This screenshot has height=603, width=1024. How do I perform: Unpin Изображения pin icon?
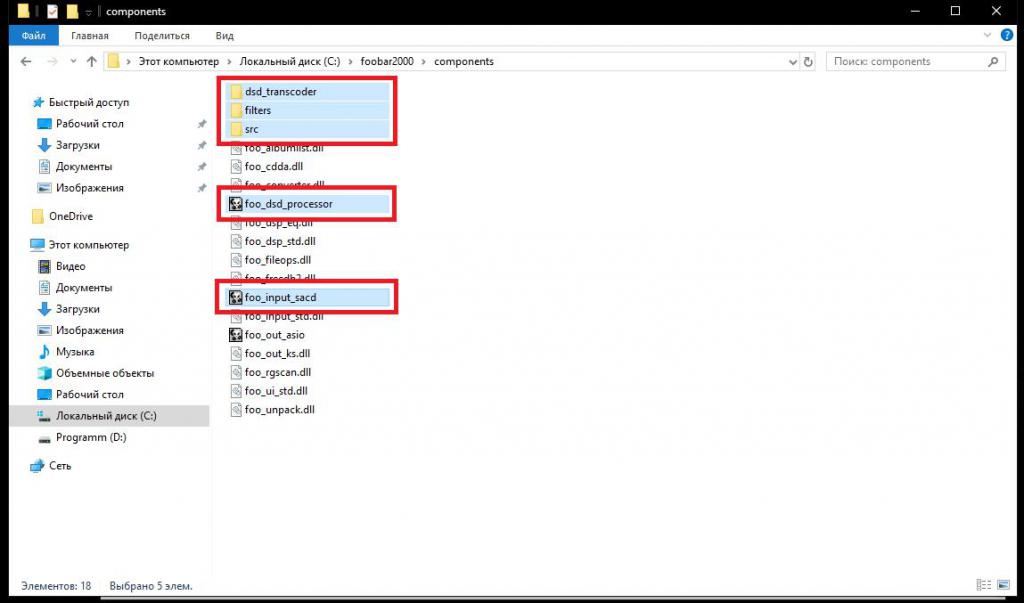(x=202, y=188)
